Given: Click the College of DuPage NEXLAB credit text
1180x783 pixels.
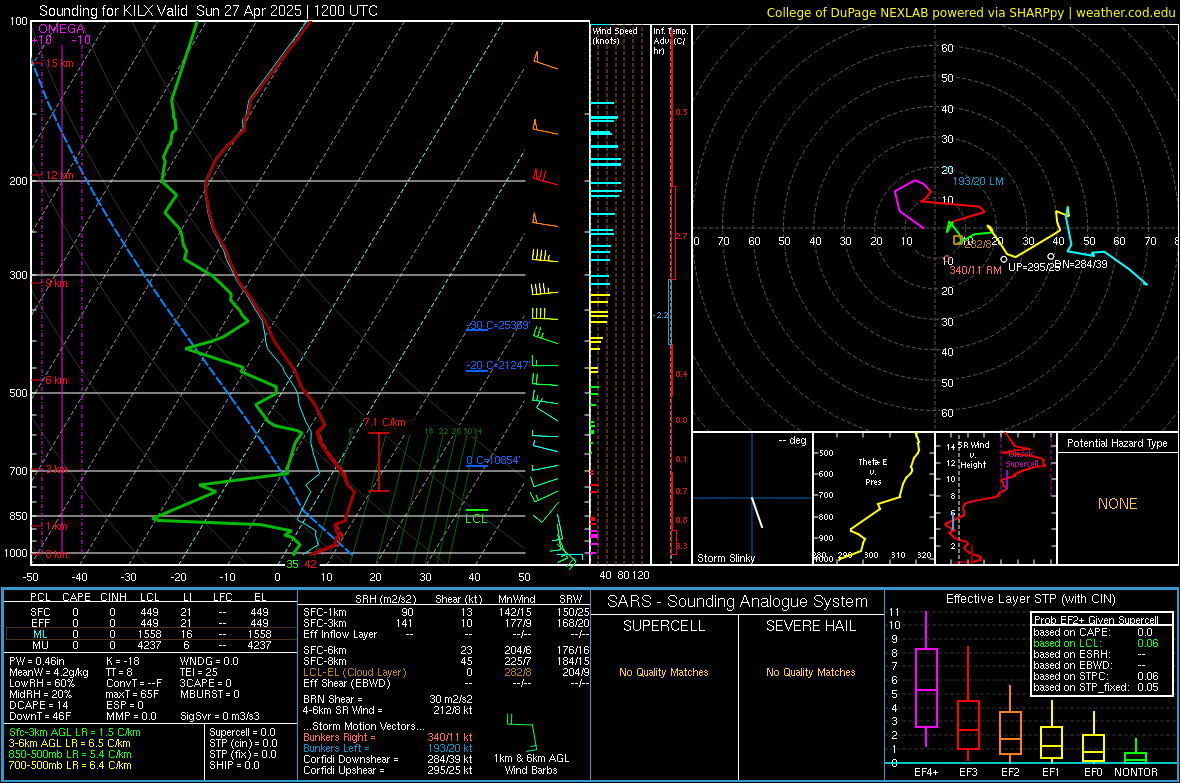Looking at the screenshot, I should tap(970, 12).
